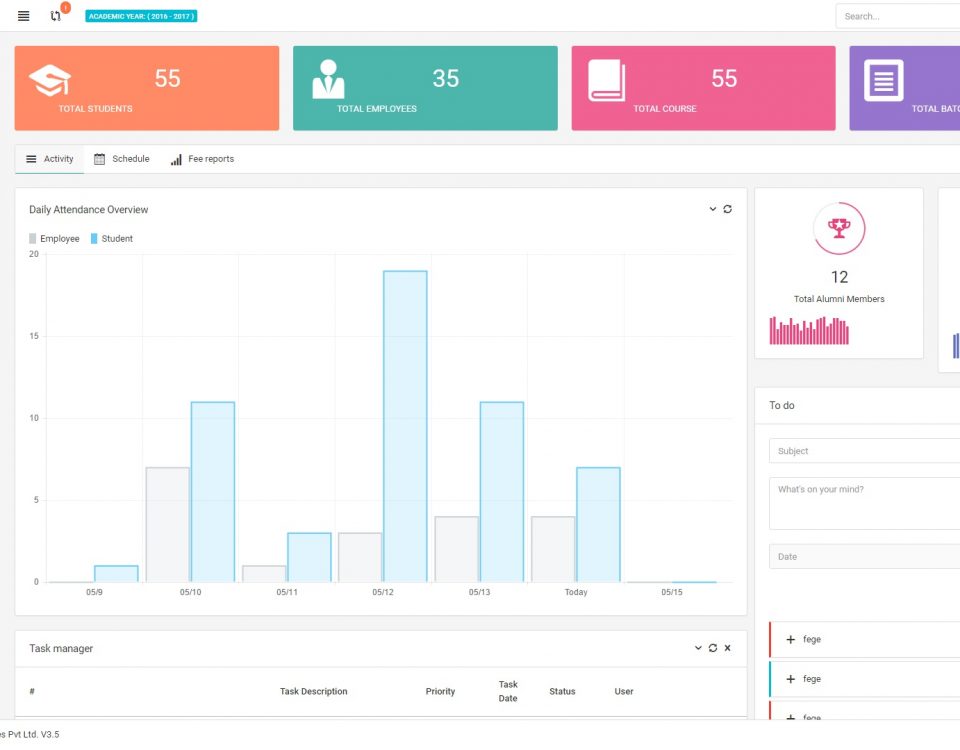Refresh the Task manager panel
This screenshot has height=750, width=960.
(712, 648)
